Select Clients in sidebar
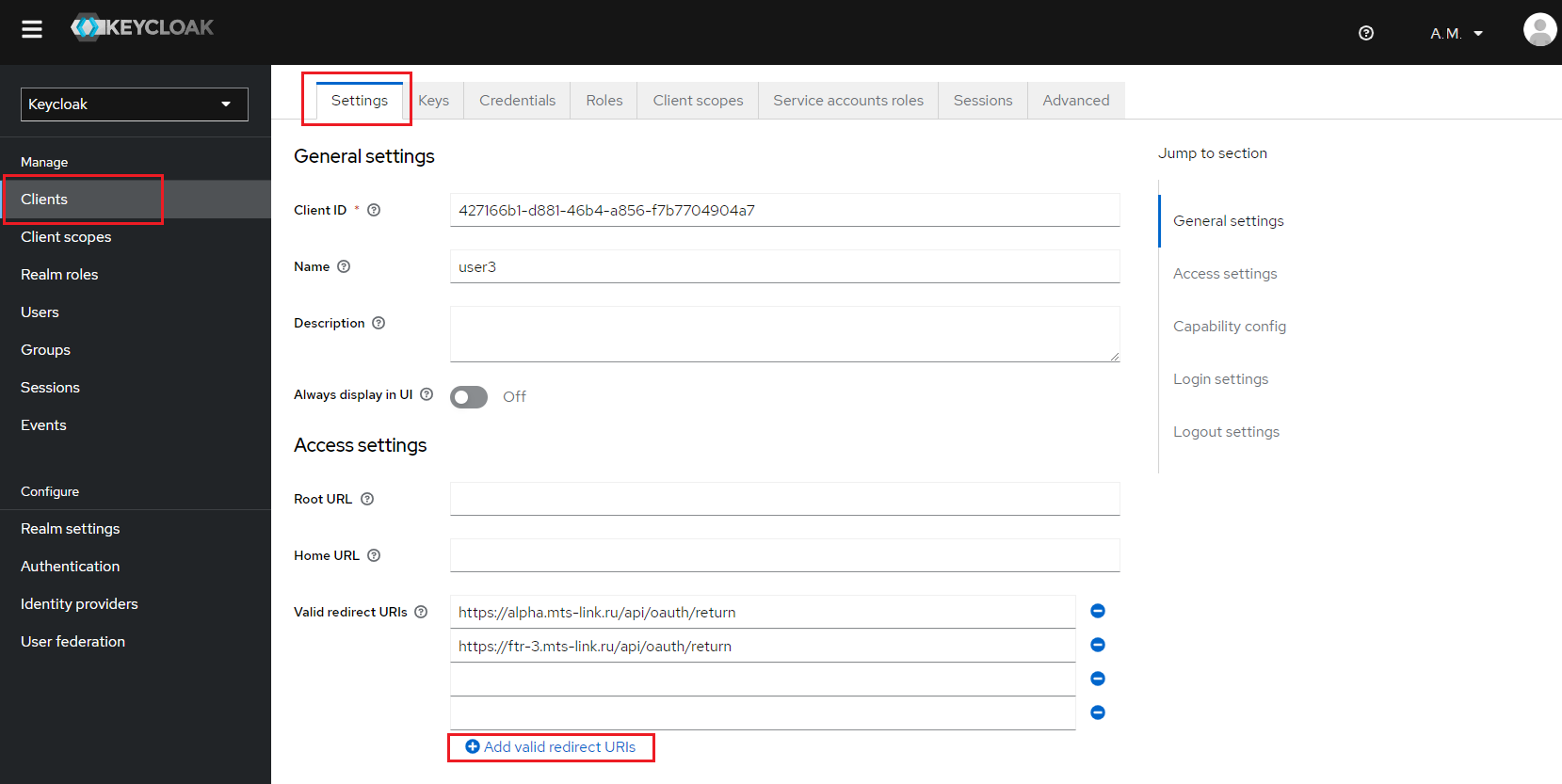Image resolution: width=1562 pixels, height=784 pixels. click(136, 200)
